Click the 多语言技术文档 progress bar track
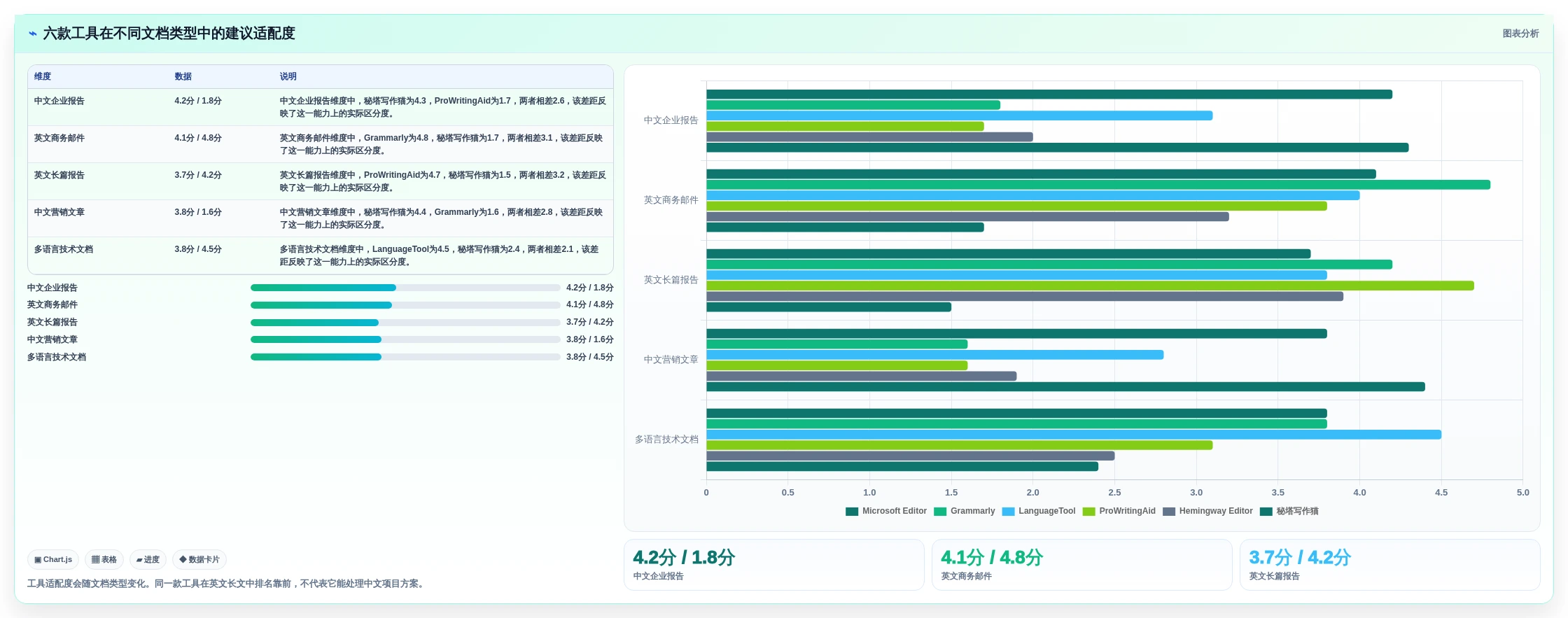This screenshot has width=1568, height=618. pos(405,357)
